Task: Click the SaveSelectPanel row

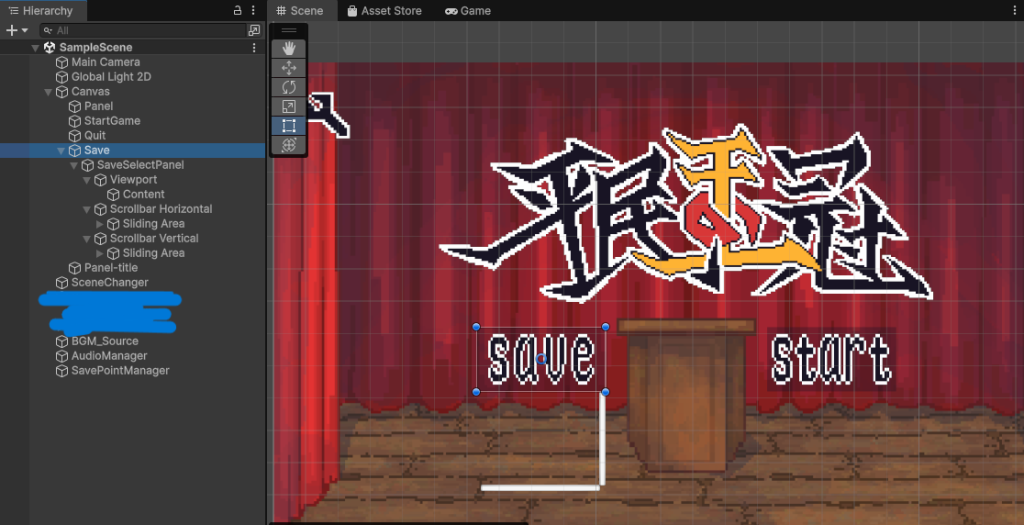Action: tap(133, 165)
